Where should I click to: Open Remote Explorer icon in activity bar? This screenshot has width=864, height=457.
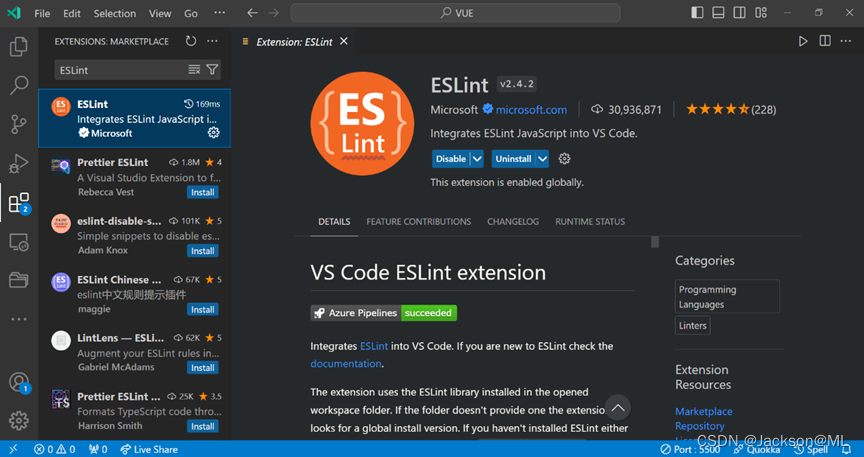pos(19,242)
